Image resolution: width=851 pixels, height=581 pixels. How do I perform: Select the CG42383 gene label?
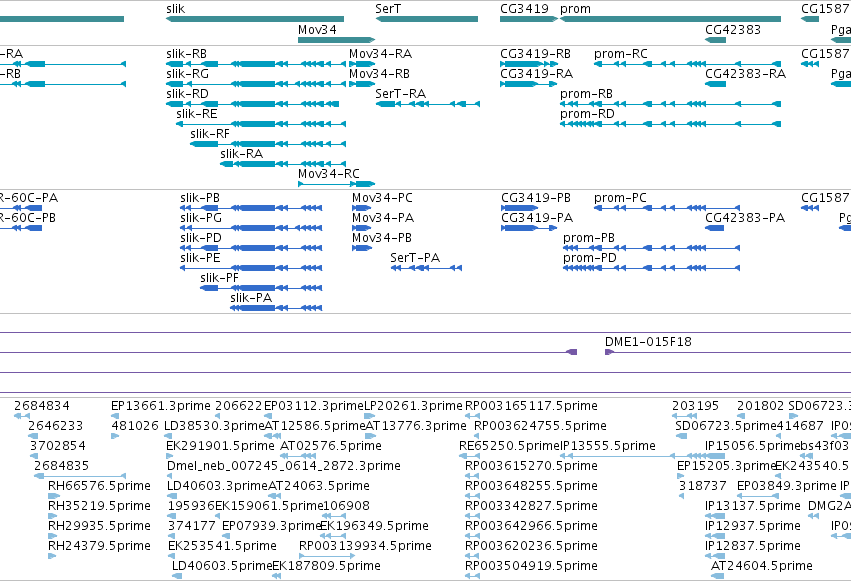coord(733,30)
